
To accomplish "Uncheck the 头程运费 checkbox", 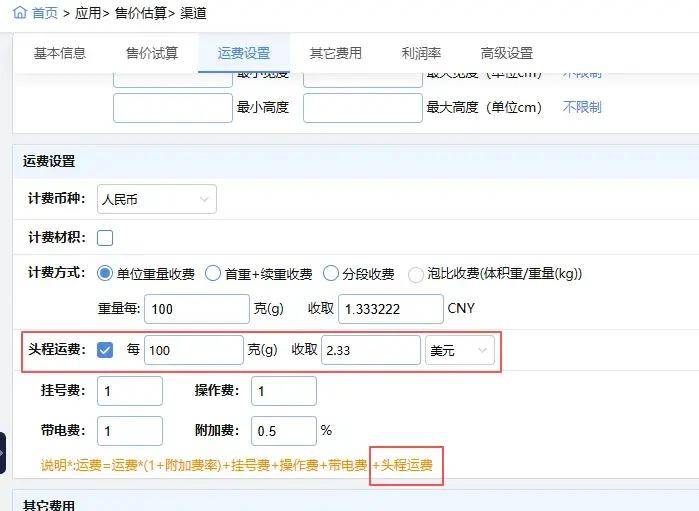I will pos(105,350).
